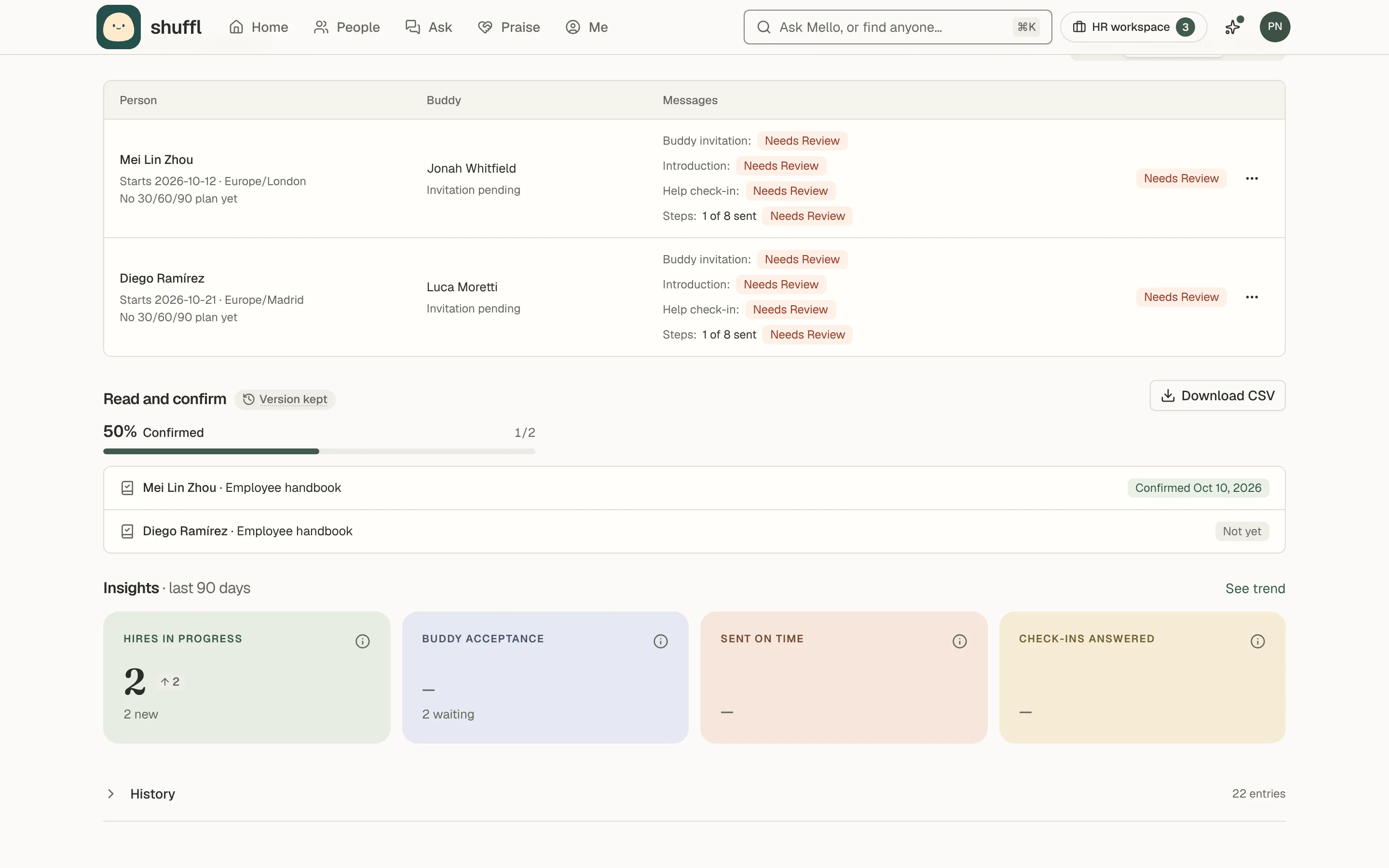Open the Praise section
Screen dimensions: 1389x868
click(x=508, y=27)
